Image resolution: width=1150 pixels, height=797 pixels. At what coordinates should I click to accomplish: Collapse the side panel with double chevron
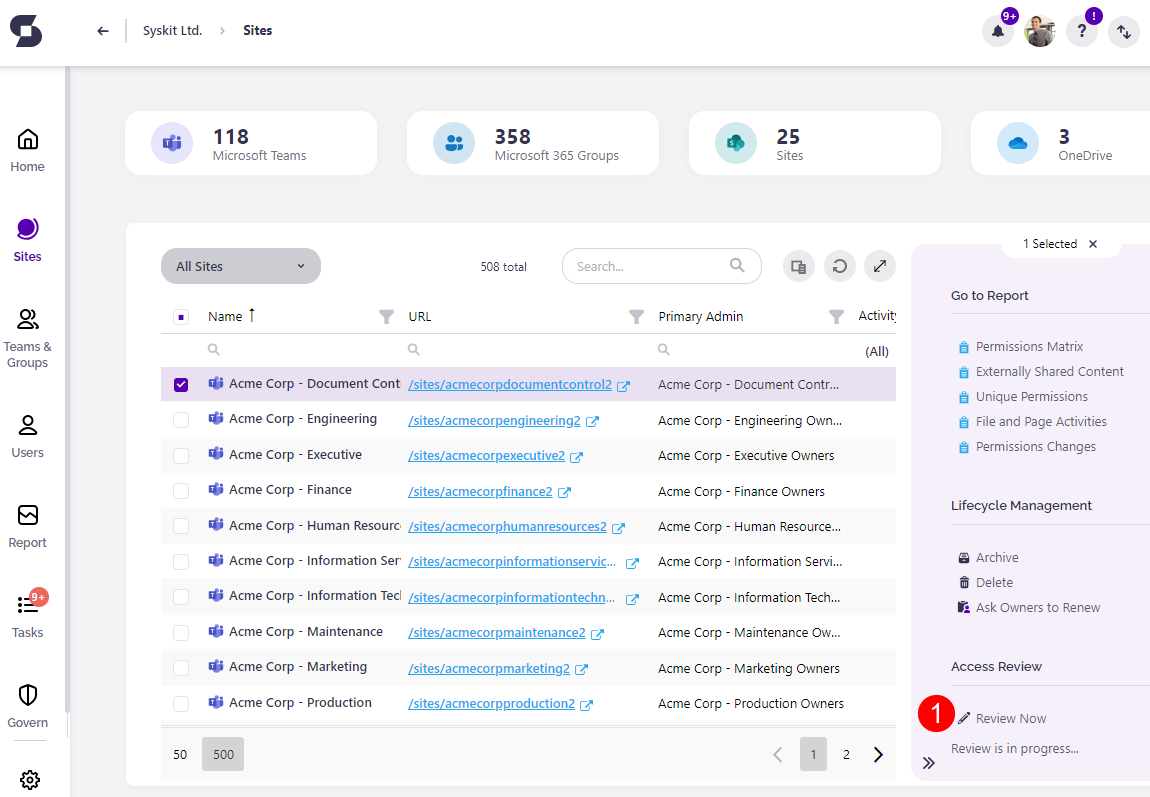click(929, 763)
